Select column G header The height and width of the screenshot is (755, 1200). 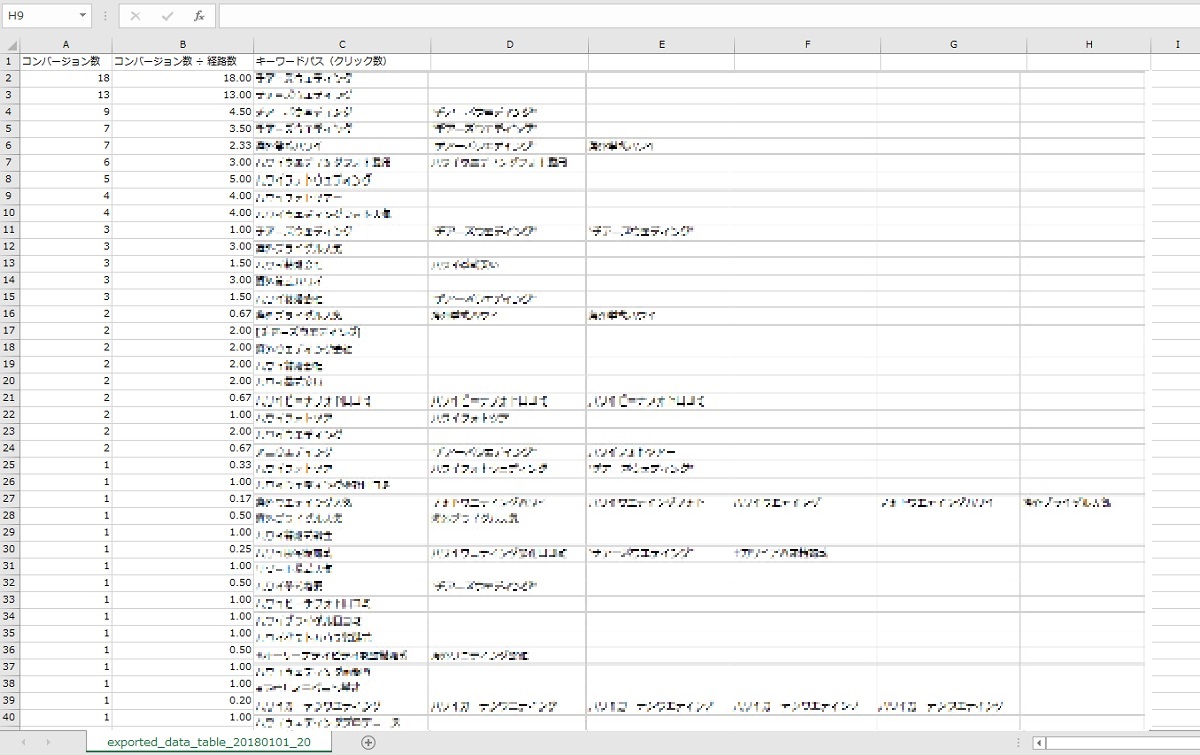coord(953,44)
